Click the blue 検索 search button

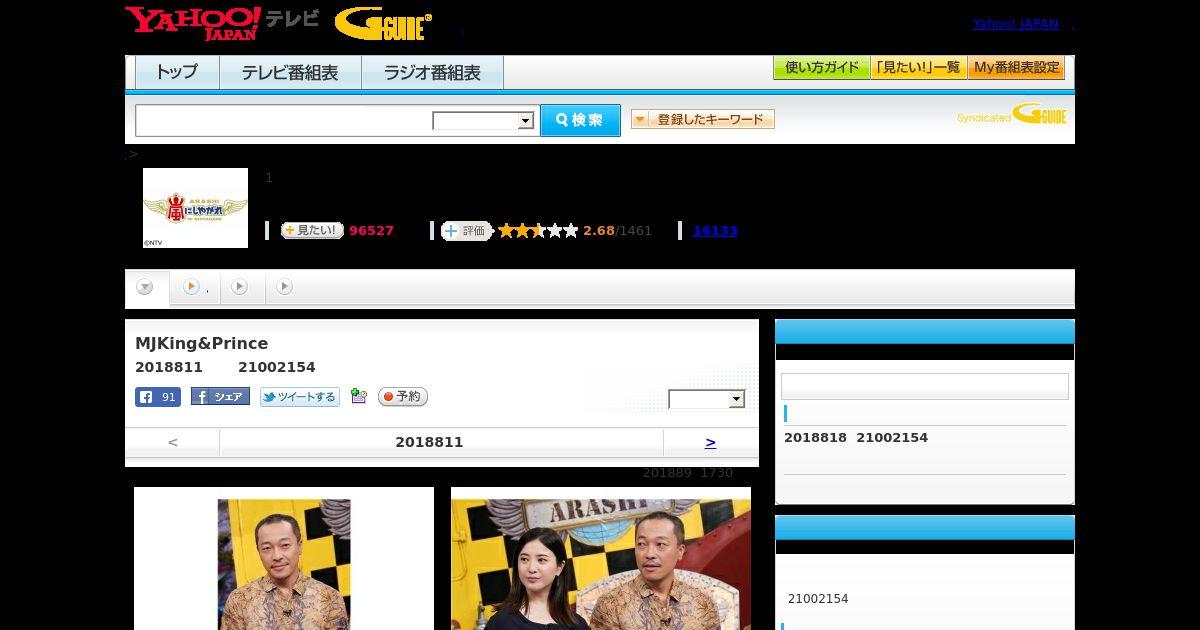click(580, 120)
